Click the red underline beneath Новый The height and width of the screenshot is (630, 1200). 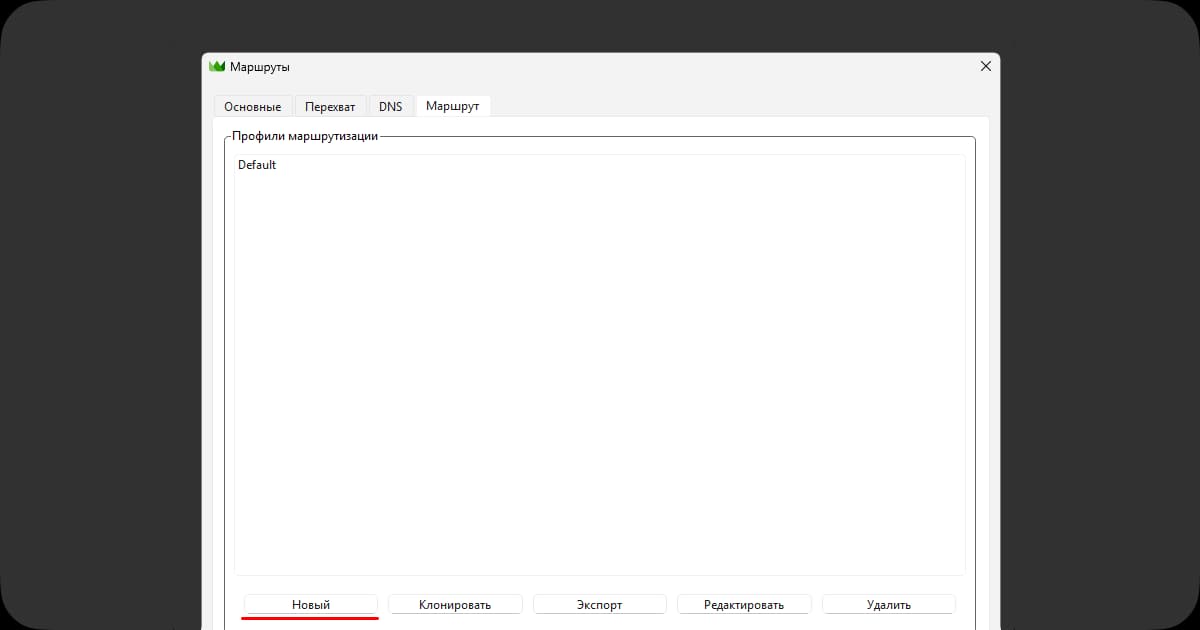point(310,618)
